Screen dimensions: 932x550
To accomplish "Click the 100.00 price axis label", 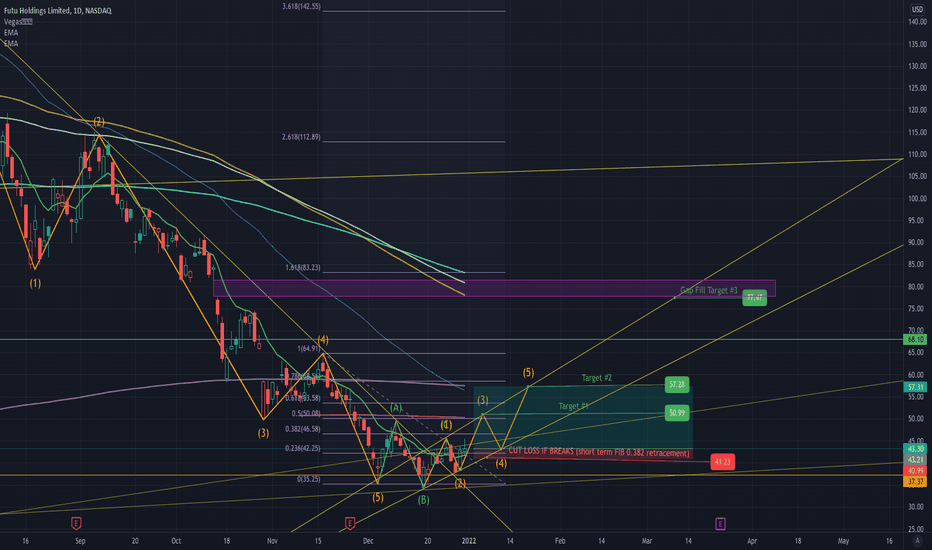I will point(917,199).
